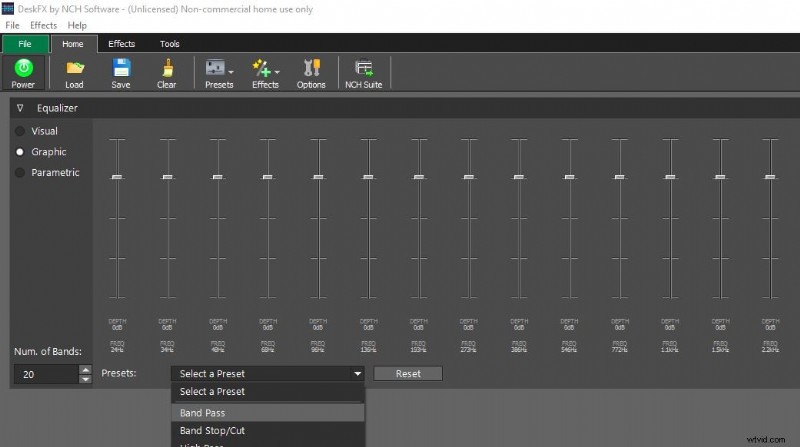Switch to the Tools ribbon tab
This screenshot has width=800, height=447.
(169, 44)
